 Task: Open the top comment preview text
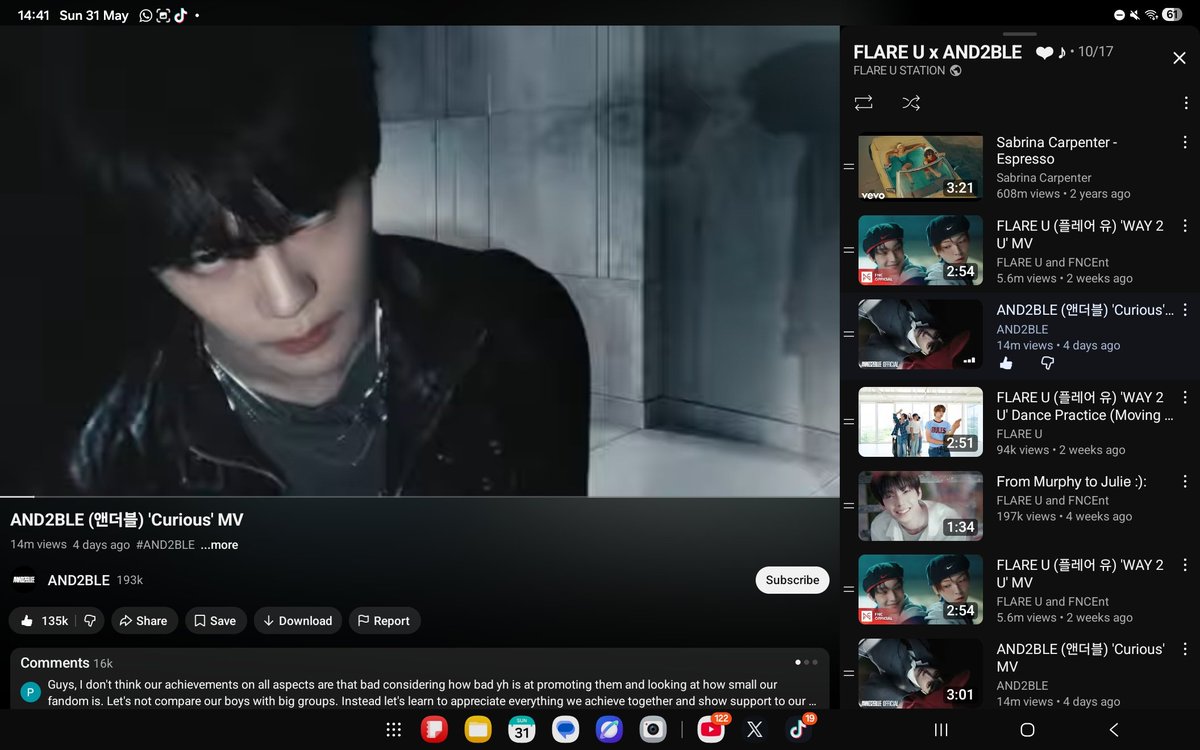point(432,693)
